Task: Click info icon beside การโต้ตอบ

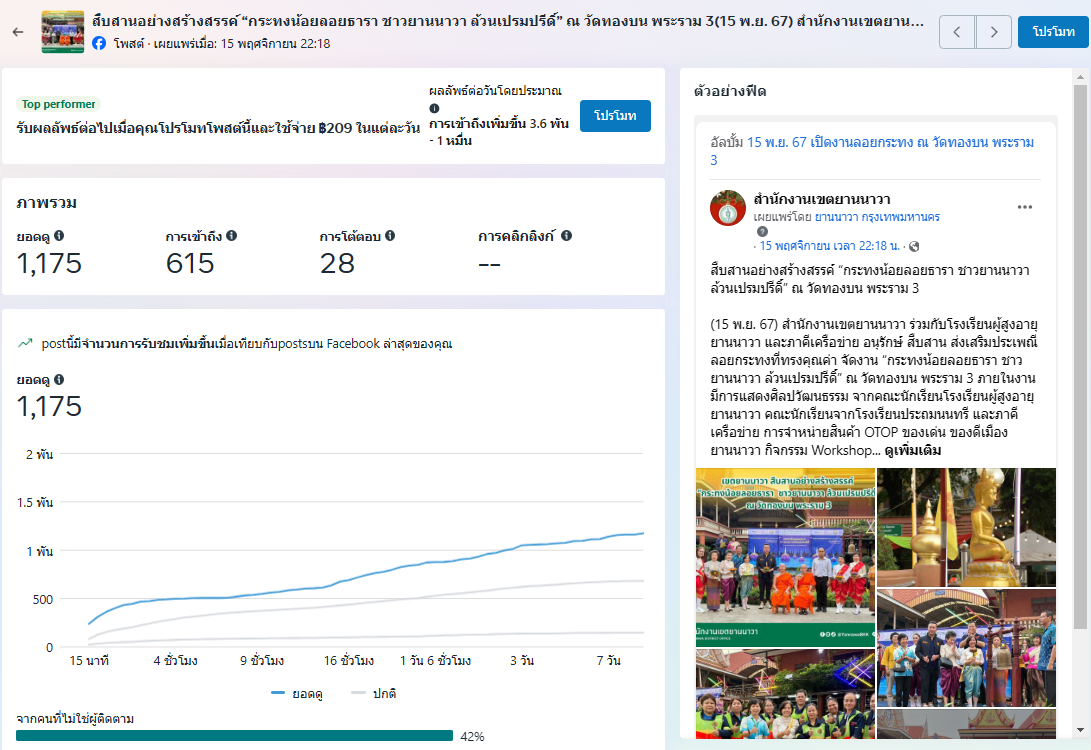Action: click(390, 236)
